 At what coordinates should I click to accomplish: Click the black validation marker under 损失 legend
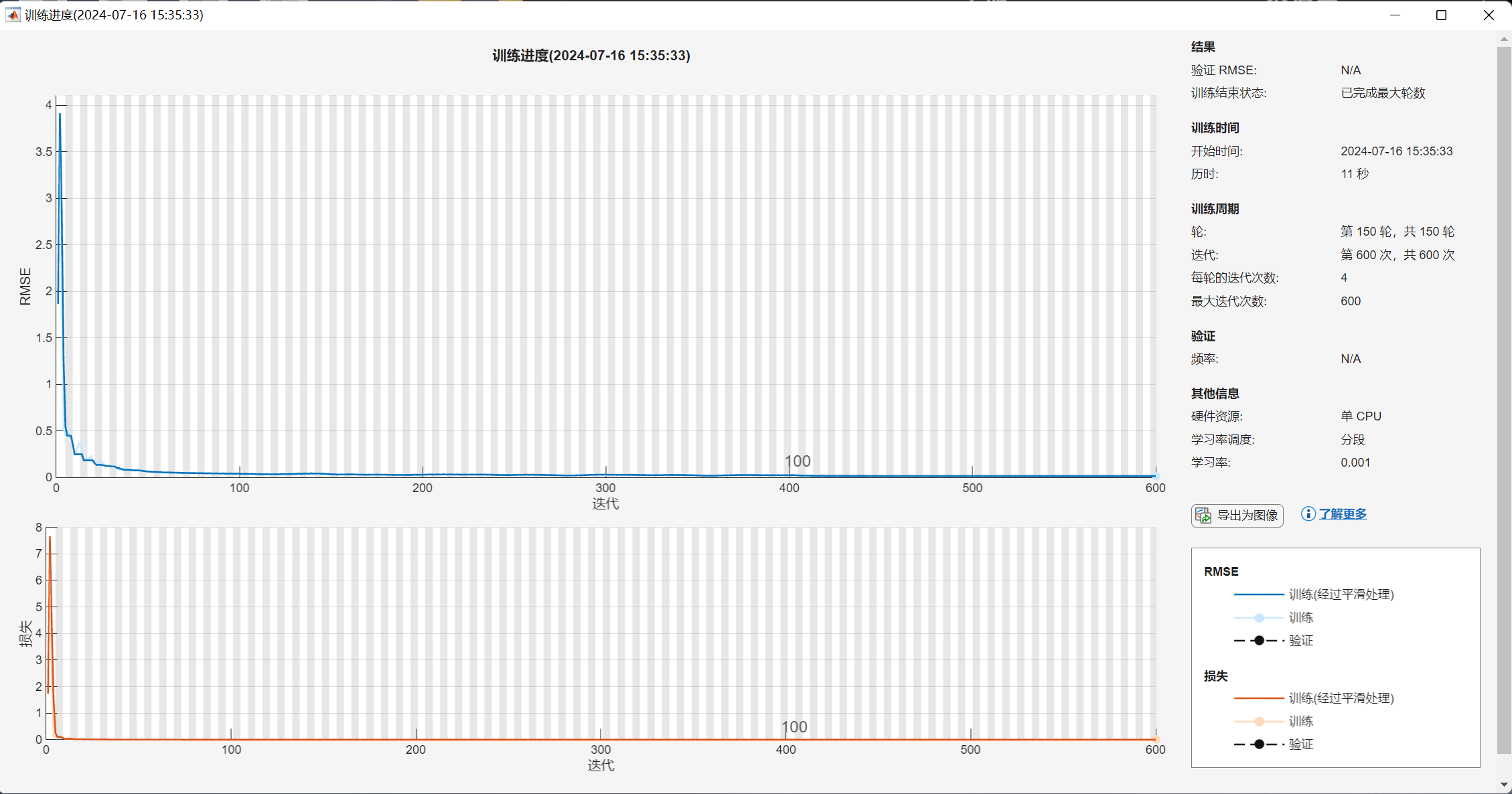pos(1259,744)
